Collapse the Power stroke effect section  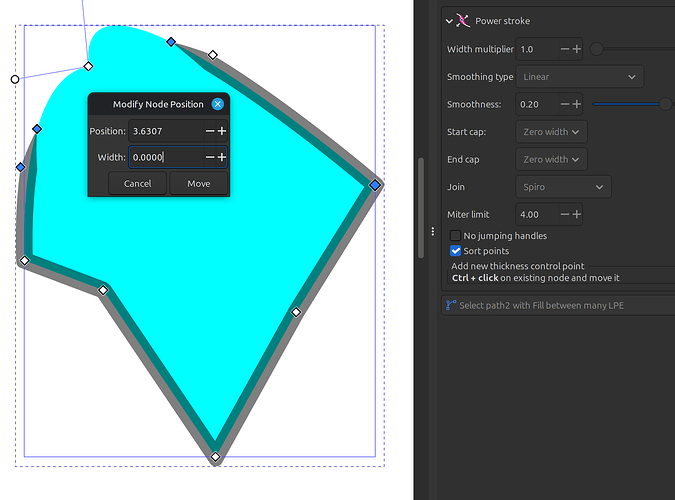[x=449, y=21]
